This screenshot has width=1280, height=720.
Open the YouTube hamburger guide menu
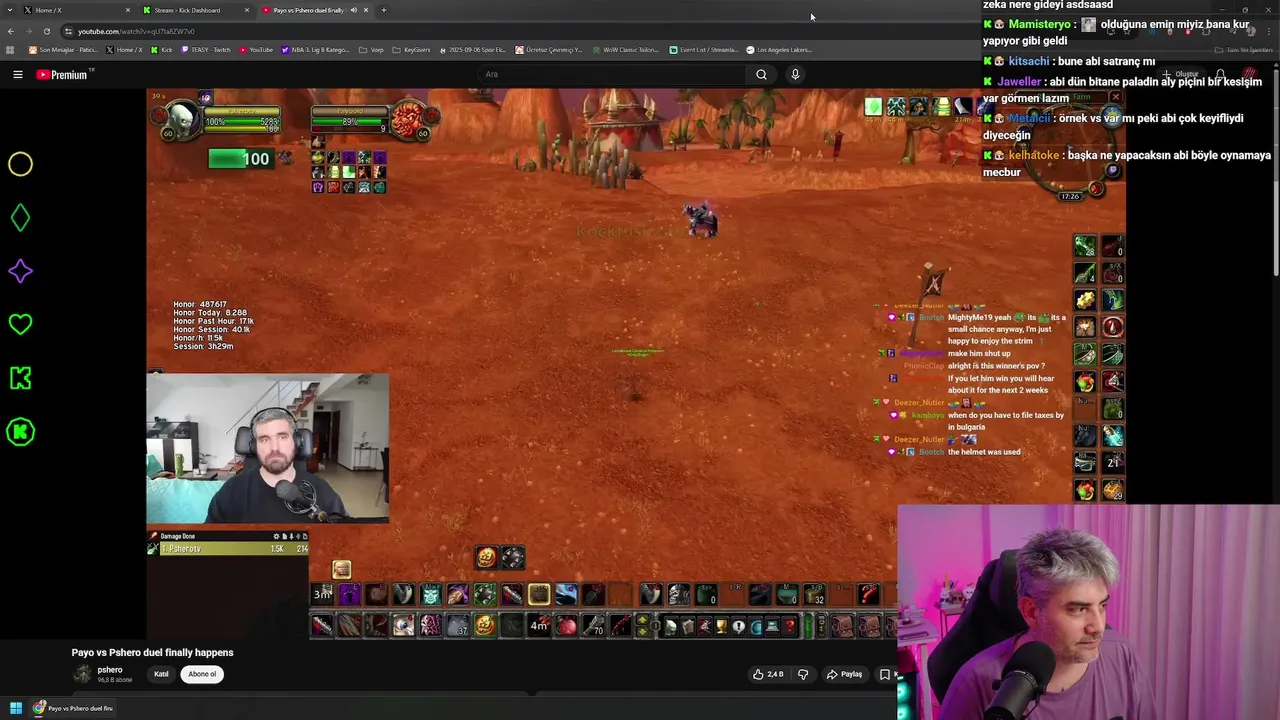pyautogui.click(x=17, y=74)
